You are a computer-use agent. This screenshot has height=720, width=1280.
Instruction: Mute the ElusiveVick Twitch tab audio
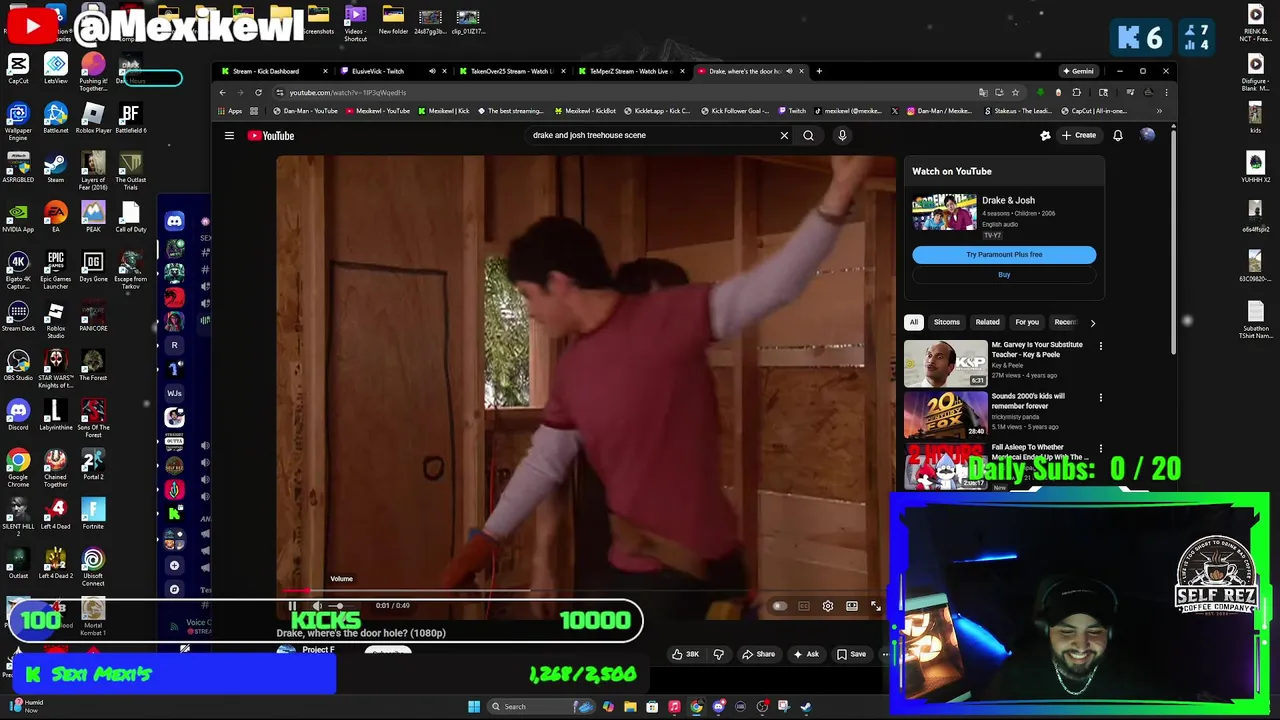[432, 71]
